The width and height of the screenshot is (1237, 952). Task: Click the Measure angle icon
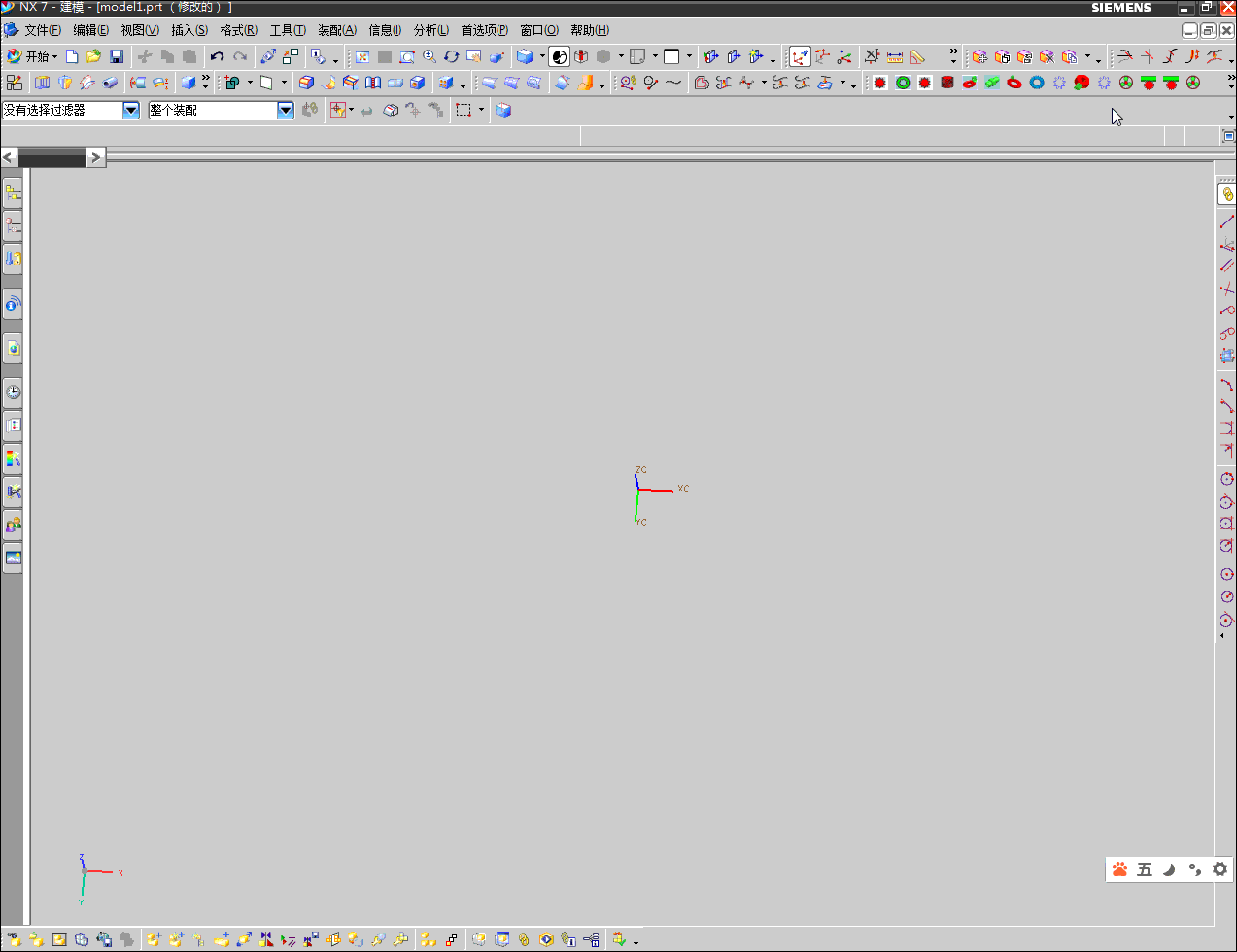coord(917,56)
